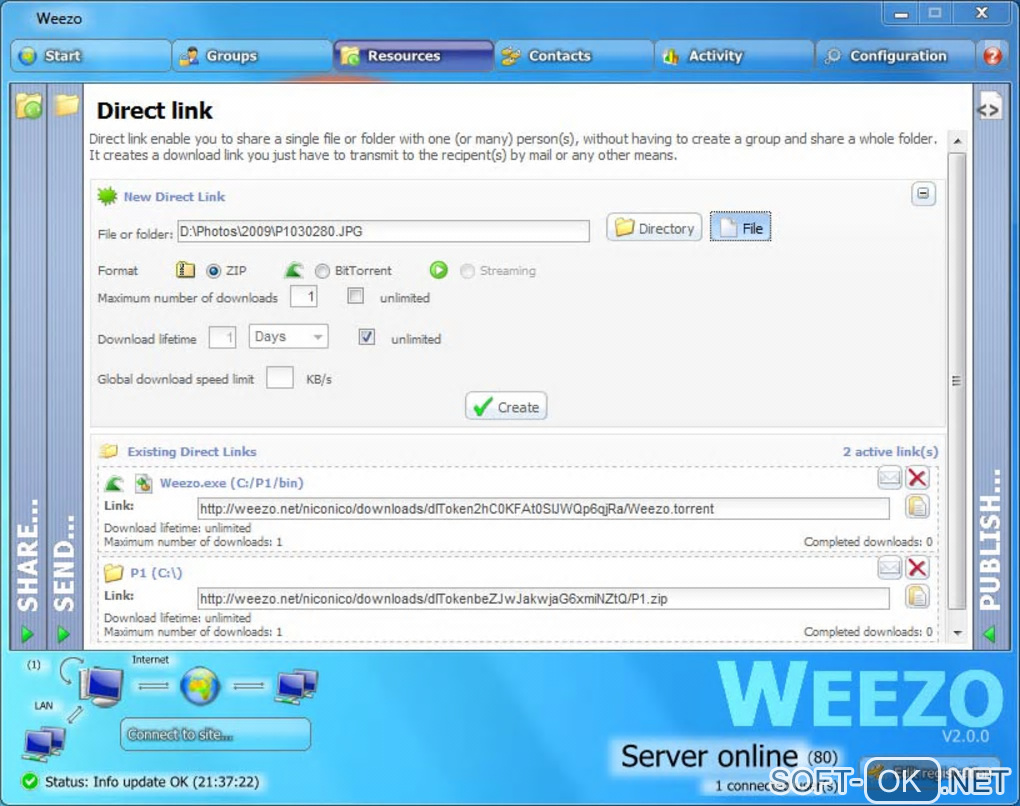Click the P1 folder icon
Screen dimensions: 1020x806
114,572
